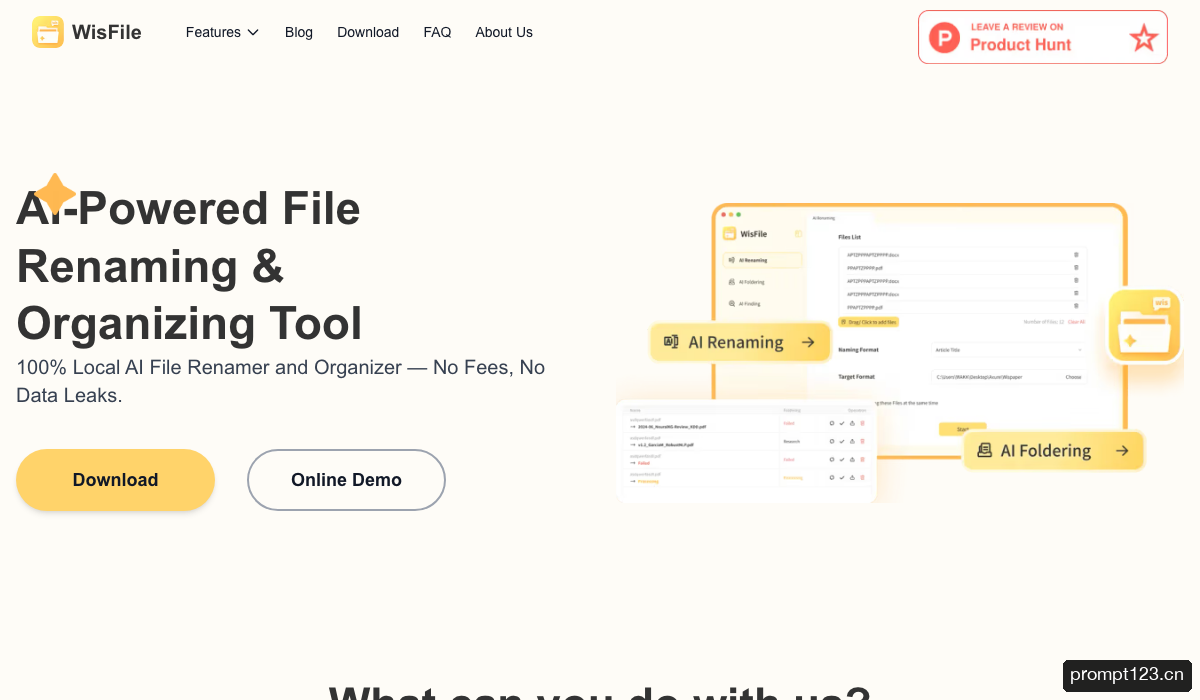Open the Blog page from navigation
Viewport: 1200px width, 700px height.
[299, 32]
